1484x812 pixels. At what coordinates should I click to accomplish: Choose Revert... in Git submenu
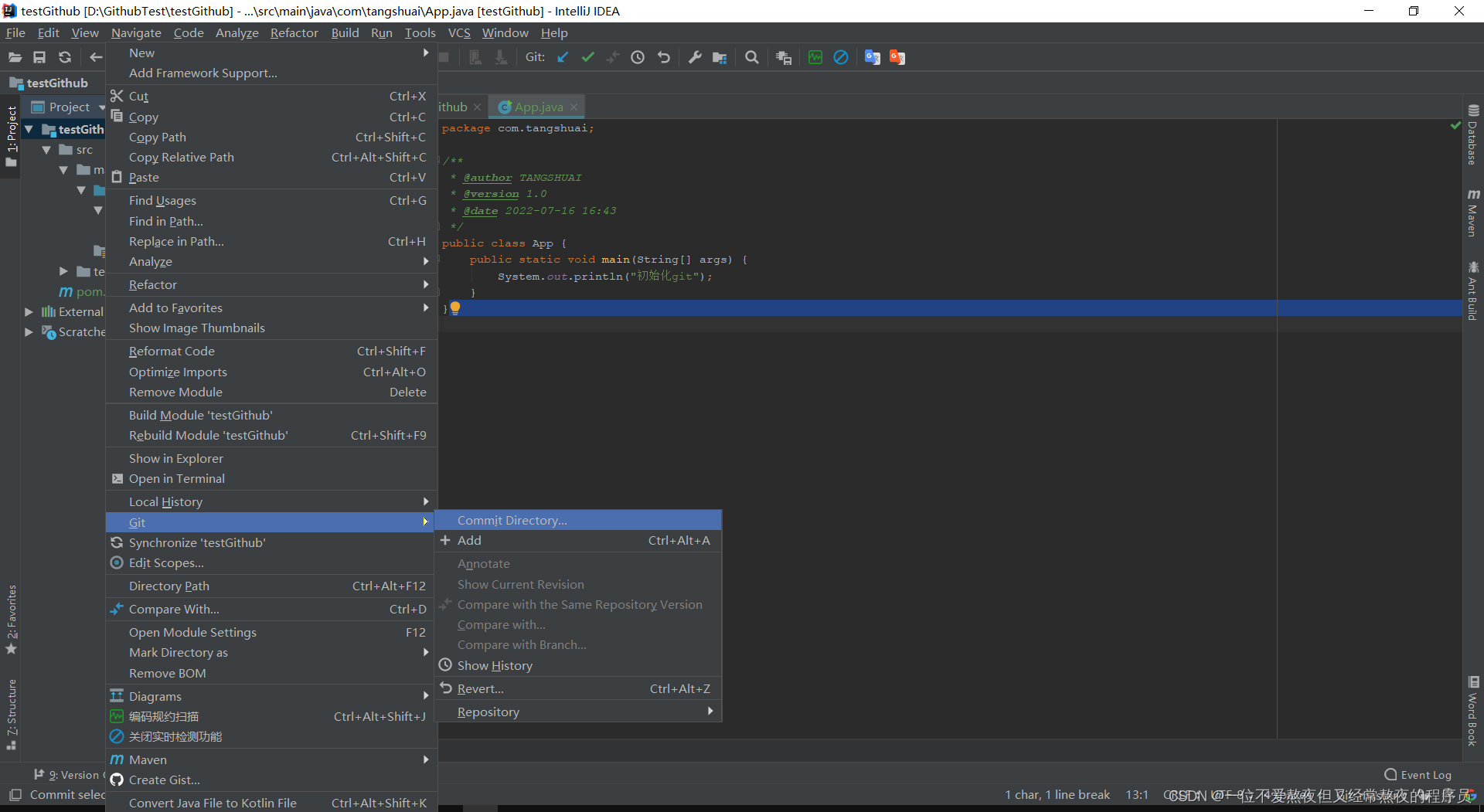(x=578, y=689)
